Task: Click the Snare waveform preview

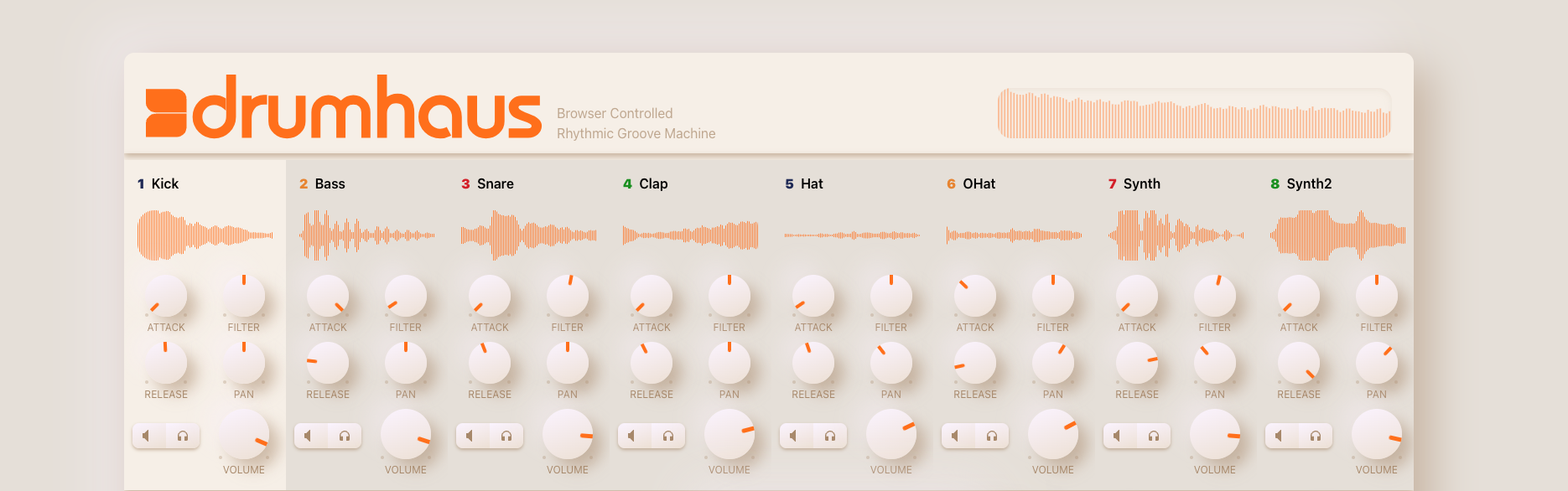Action: [x=529, y=235]
